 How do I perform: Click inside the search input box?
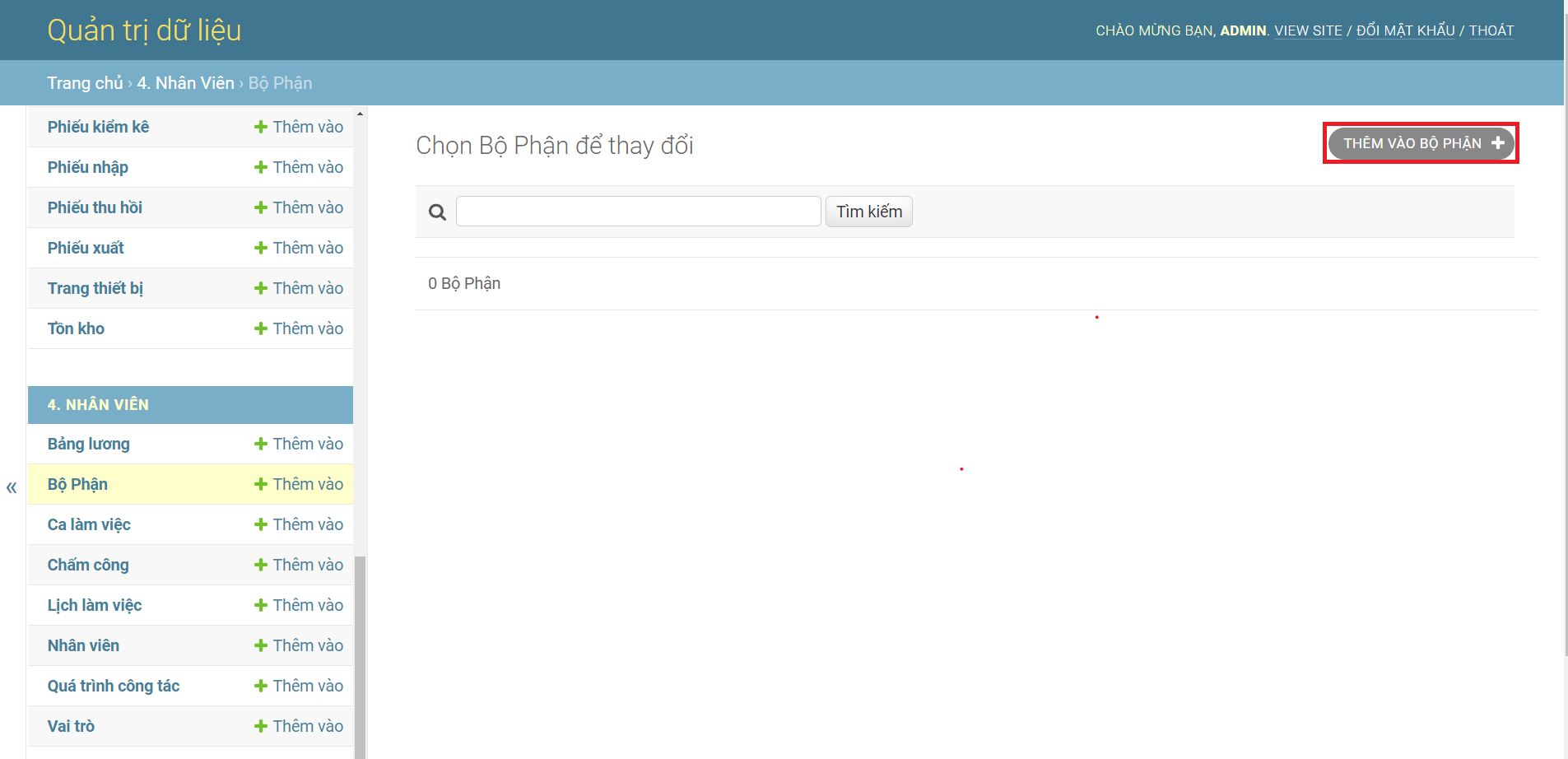pos(639,211)
